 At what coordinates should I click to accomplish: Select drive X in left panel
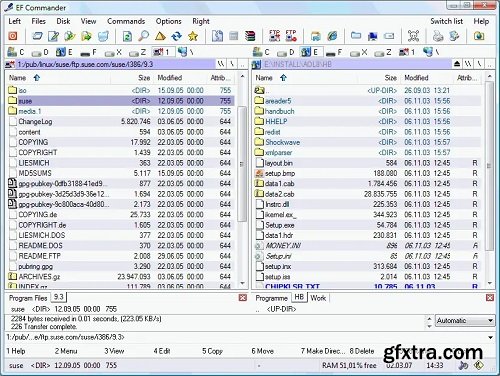click(x=113, y=52)
